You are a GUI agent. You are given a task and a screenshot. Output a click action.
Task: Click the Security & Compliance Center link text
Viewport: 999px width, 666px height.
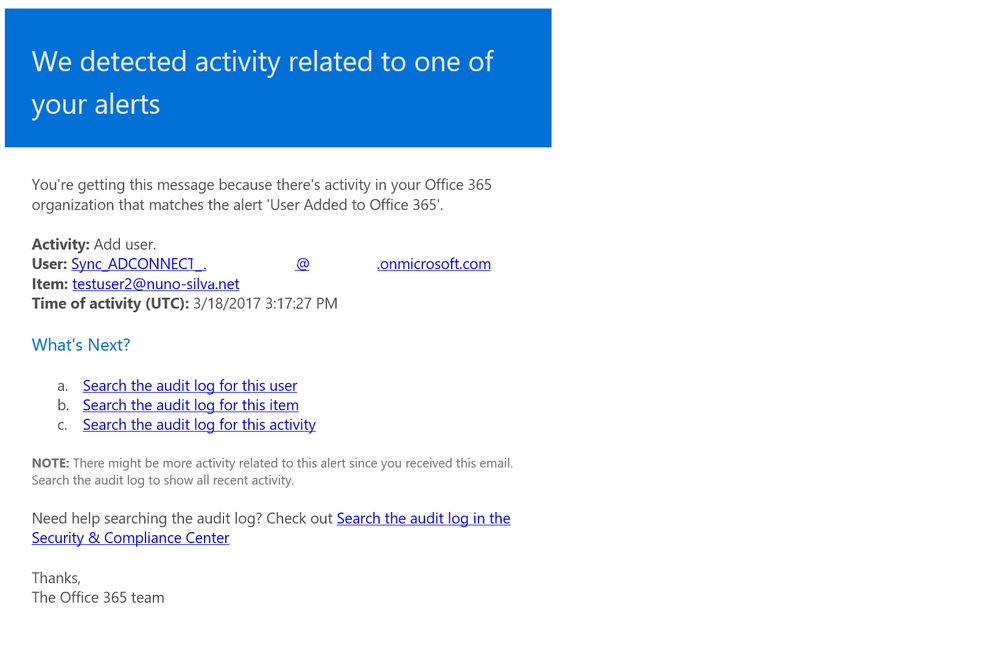[x=130, y=538]
